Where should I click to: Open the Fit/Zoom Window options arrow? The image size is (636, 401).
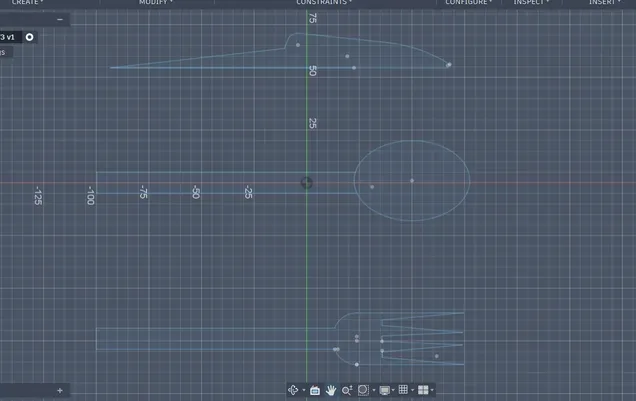[x=374, y=390]
